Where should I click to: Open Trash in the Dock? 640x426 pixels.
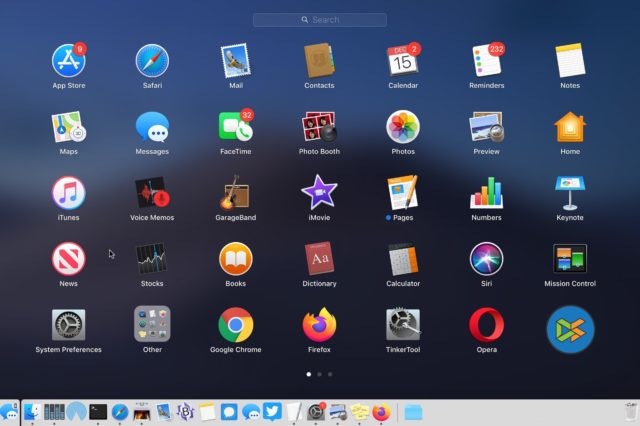629,411
